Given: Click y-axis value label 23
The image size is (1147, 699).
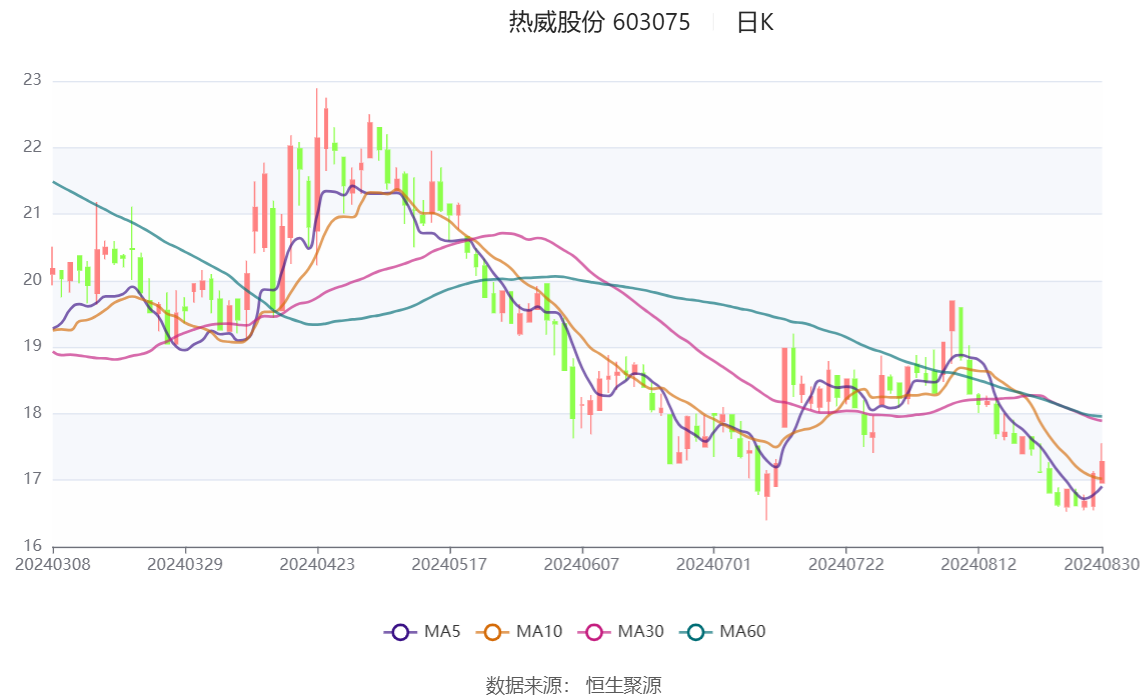Looking at the screenshot, I should pyautogui.click(x=32, y=80).
